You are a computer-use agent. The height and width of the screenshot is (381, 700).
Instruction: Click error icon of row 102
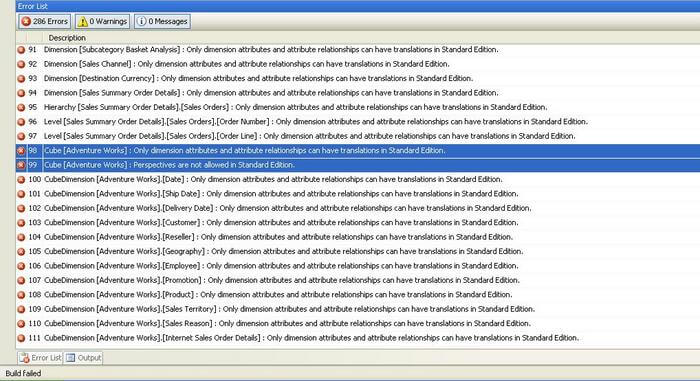[21, 208]
